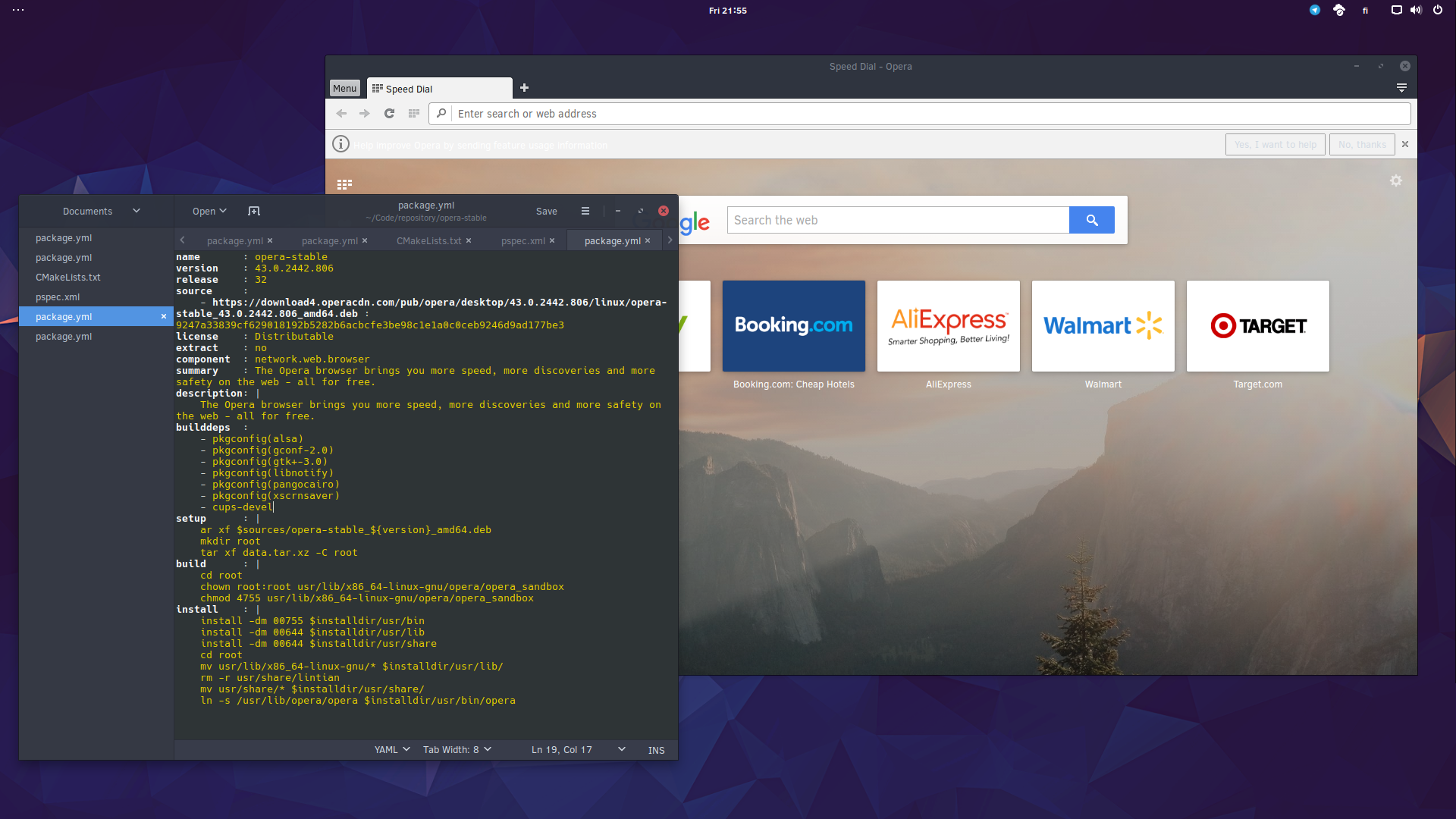Click the display icon in top bar
Image resolution: width=1456 pixels, height=819 pixels.
pyautogui.click(x=1396, y=10)
